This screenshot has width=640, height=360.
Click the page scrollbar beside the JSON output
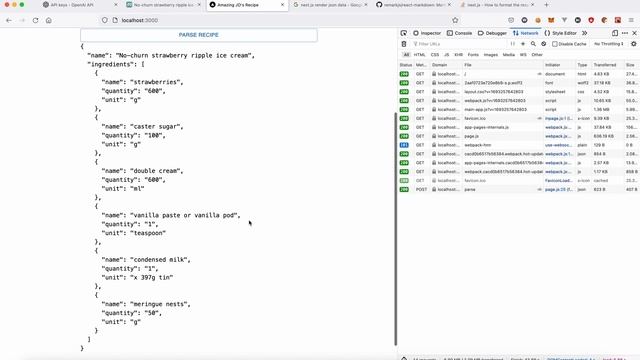pyautogui.click(x=396, y=229)
